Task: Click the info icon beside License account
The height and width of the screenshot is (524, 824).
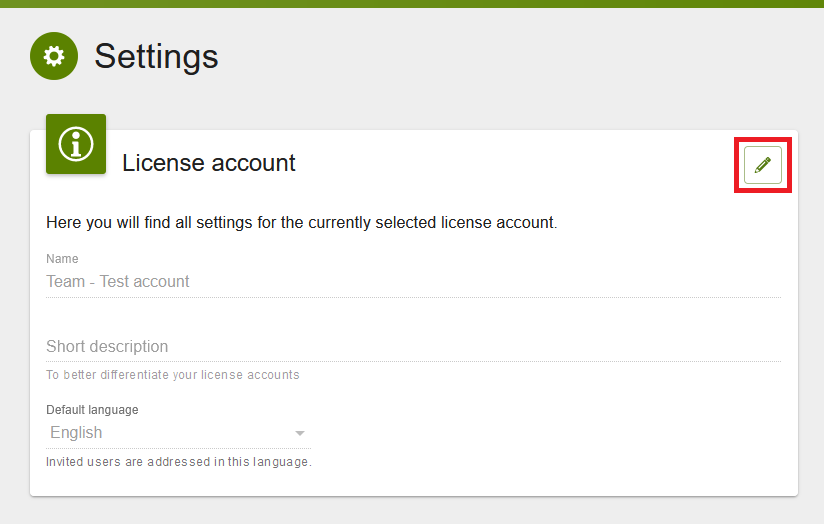Action: [76, 144]
